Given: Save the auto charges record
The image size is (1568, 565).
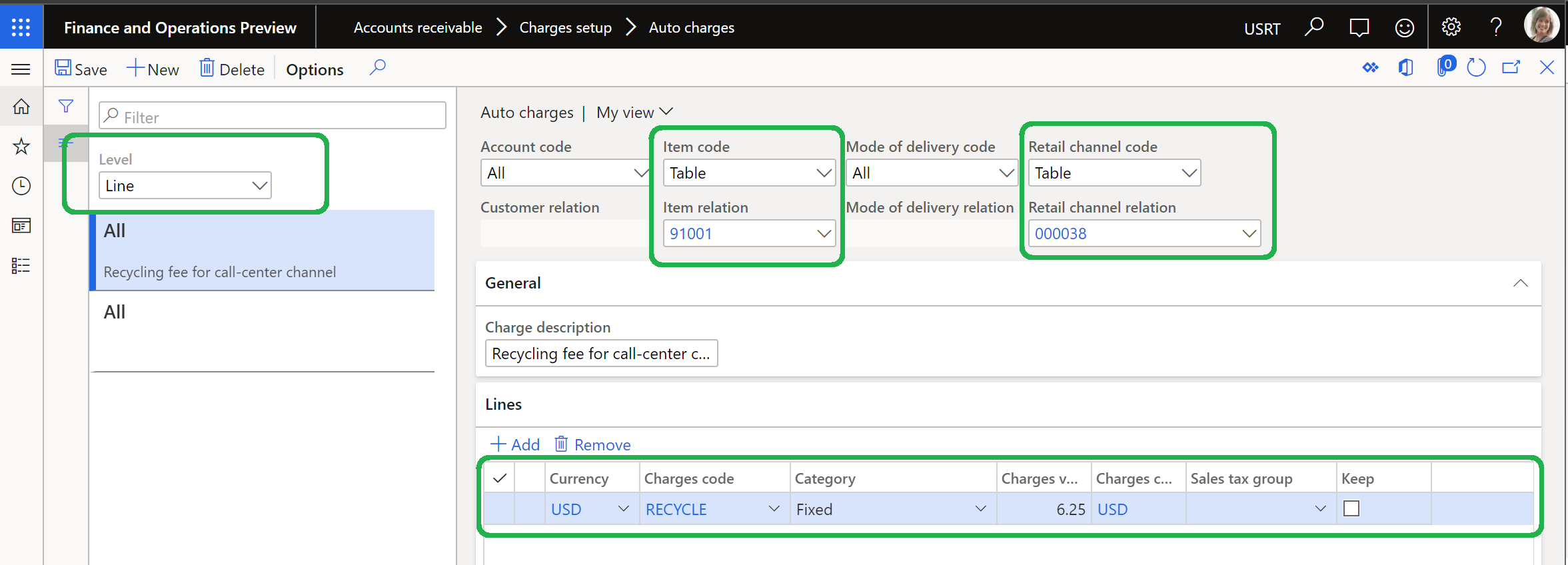Looking at the screenshot, I should click(81, 69).
